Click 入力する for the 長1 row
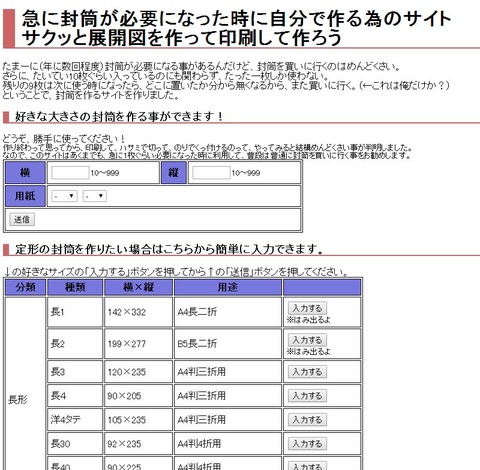The height and width of the screenshot is (470, 480). pyautogui.click(x=307, y=308)
